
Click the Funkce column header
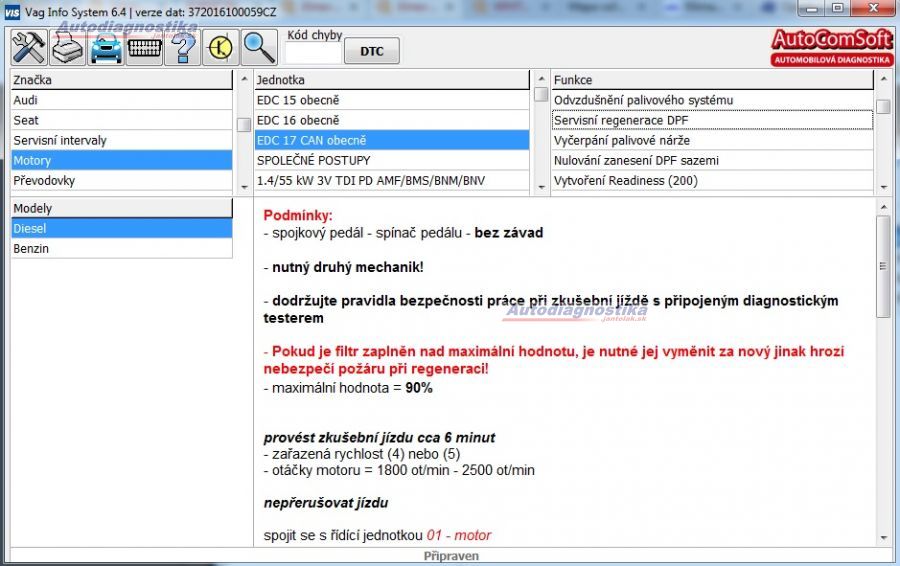tap(712, 80)
